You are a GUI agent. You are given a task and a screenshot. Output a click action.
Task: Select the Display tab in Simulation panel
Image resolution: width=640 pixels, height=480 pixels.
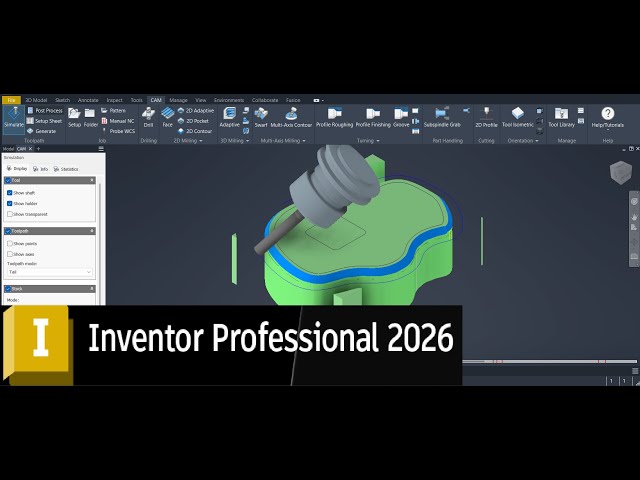click(x=17, y=169)
